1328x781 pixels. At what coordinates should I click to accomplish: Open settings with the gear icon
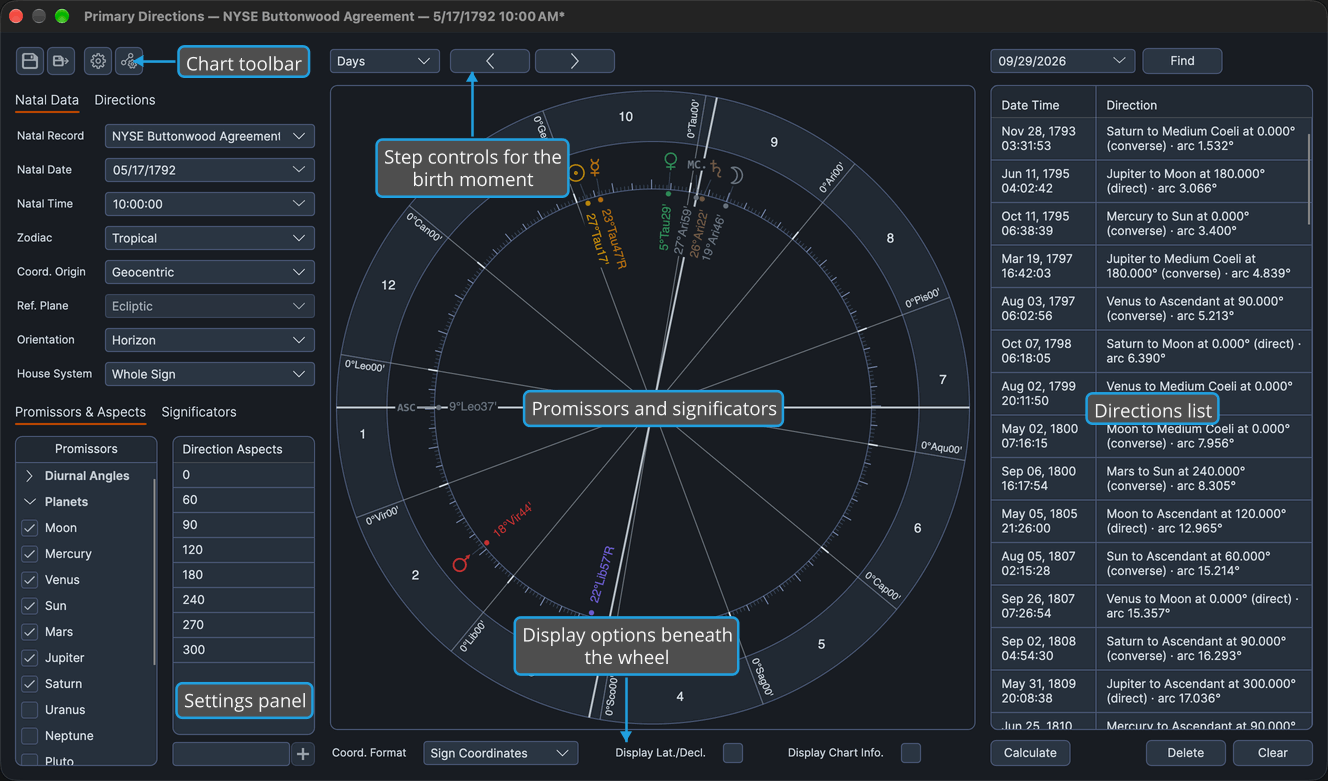(98, 61)
